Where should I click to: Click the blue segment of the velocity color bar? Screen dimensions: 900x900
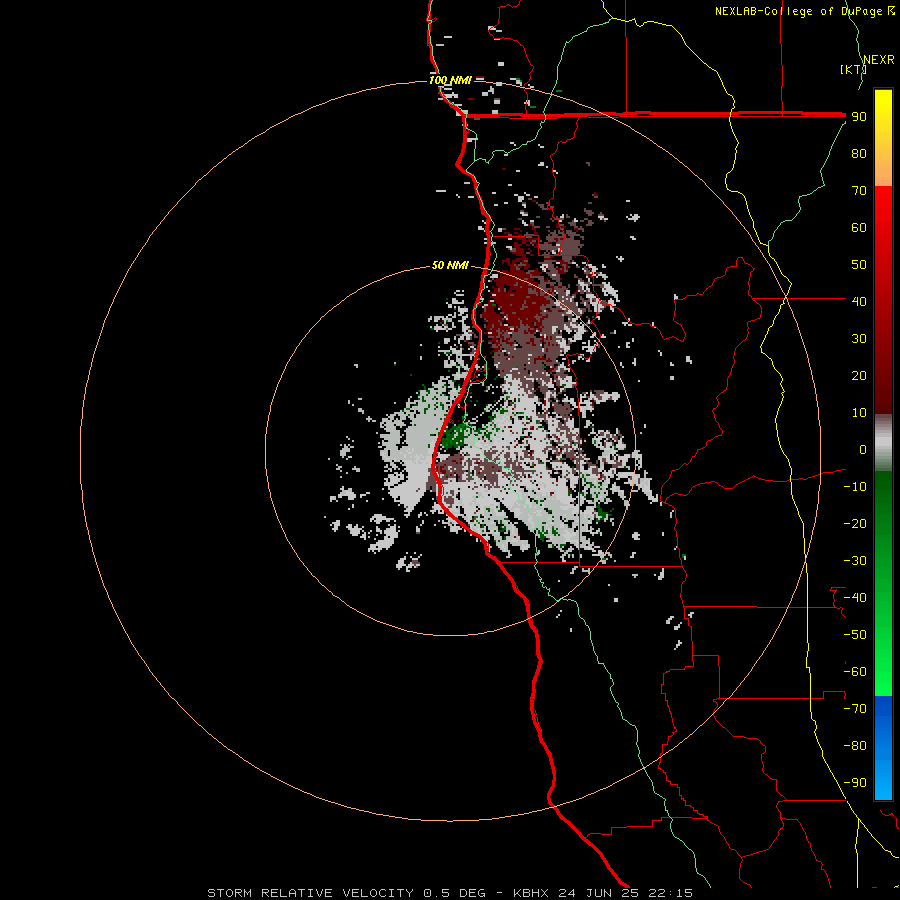pyautogui.click(x=883, y=748)
